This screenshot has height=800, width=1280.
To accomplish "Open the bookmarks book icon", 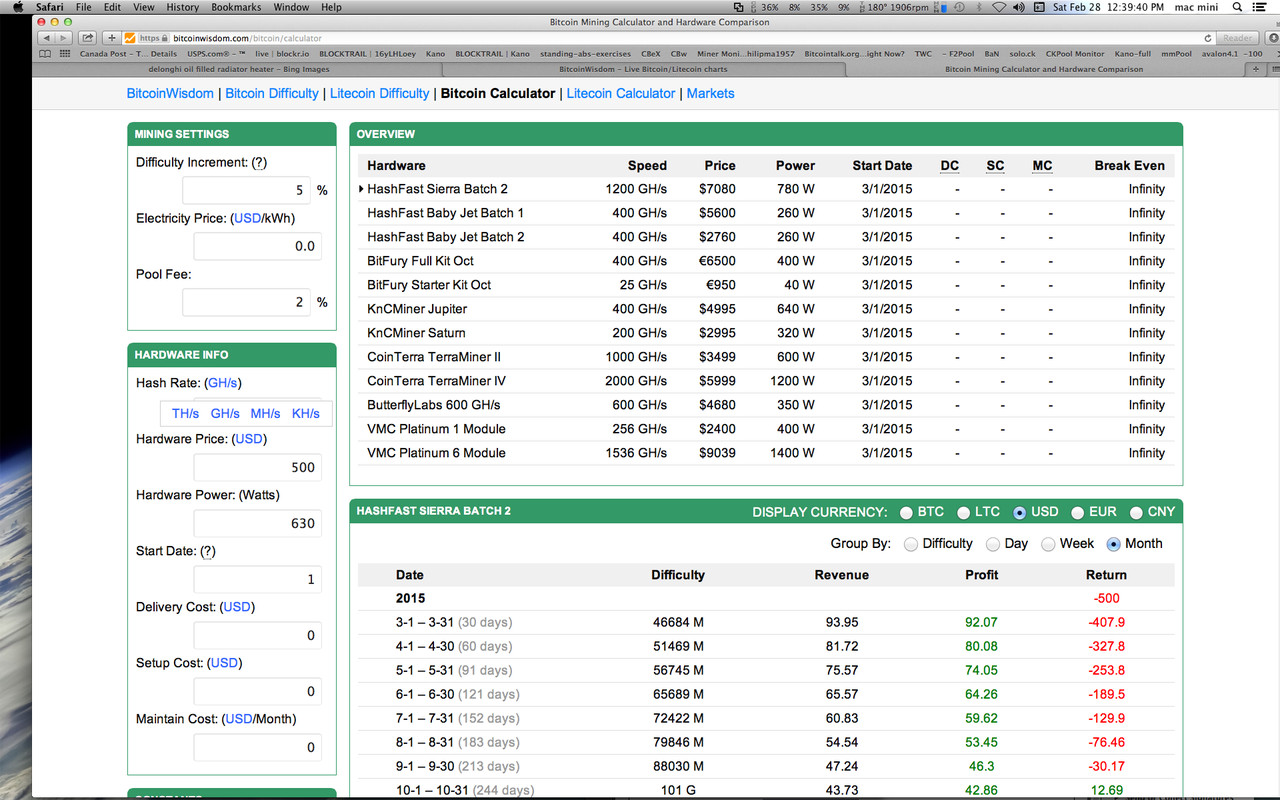I will 45,54.
